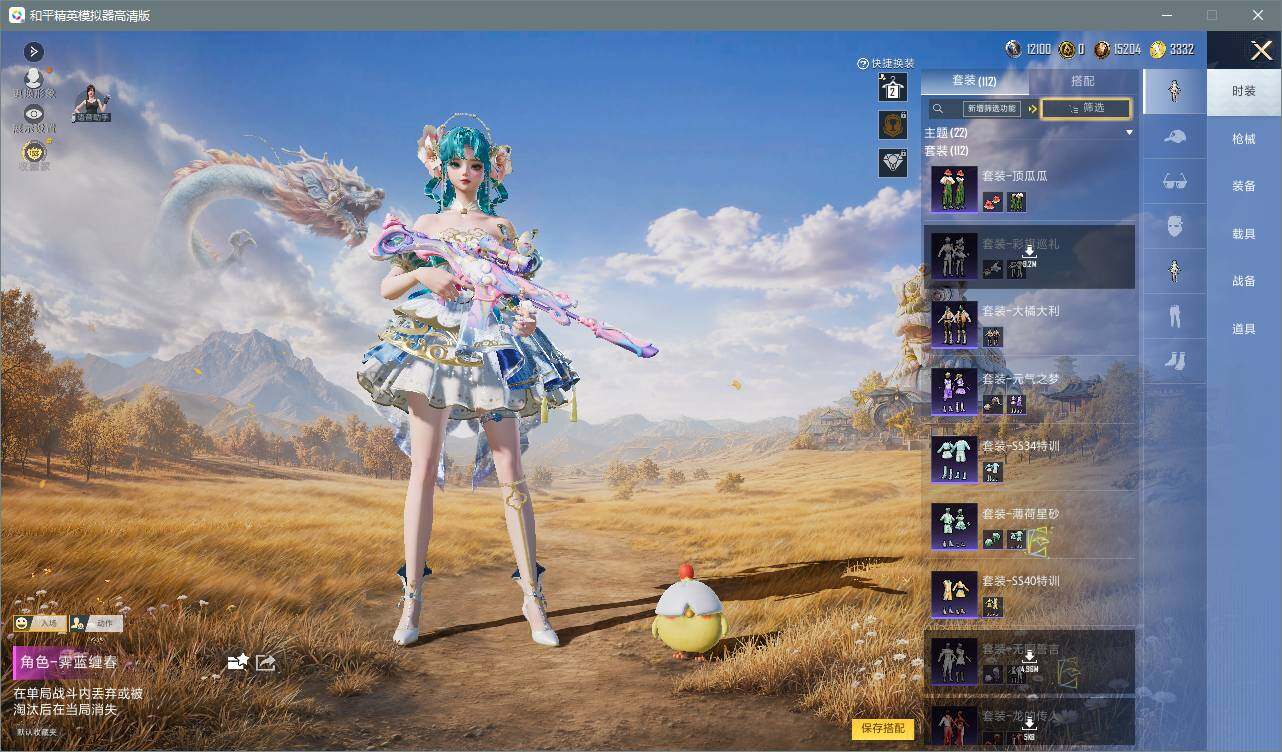Expand the arrow button at top-left
The height and width of the screenshot is (752, 1282).
click(34, 51)
